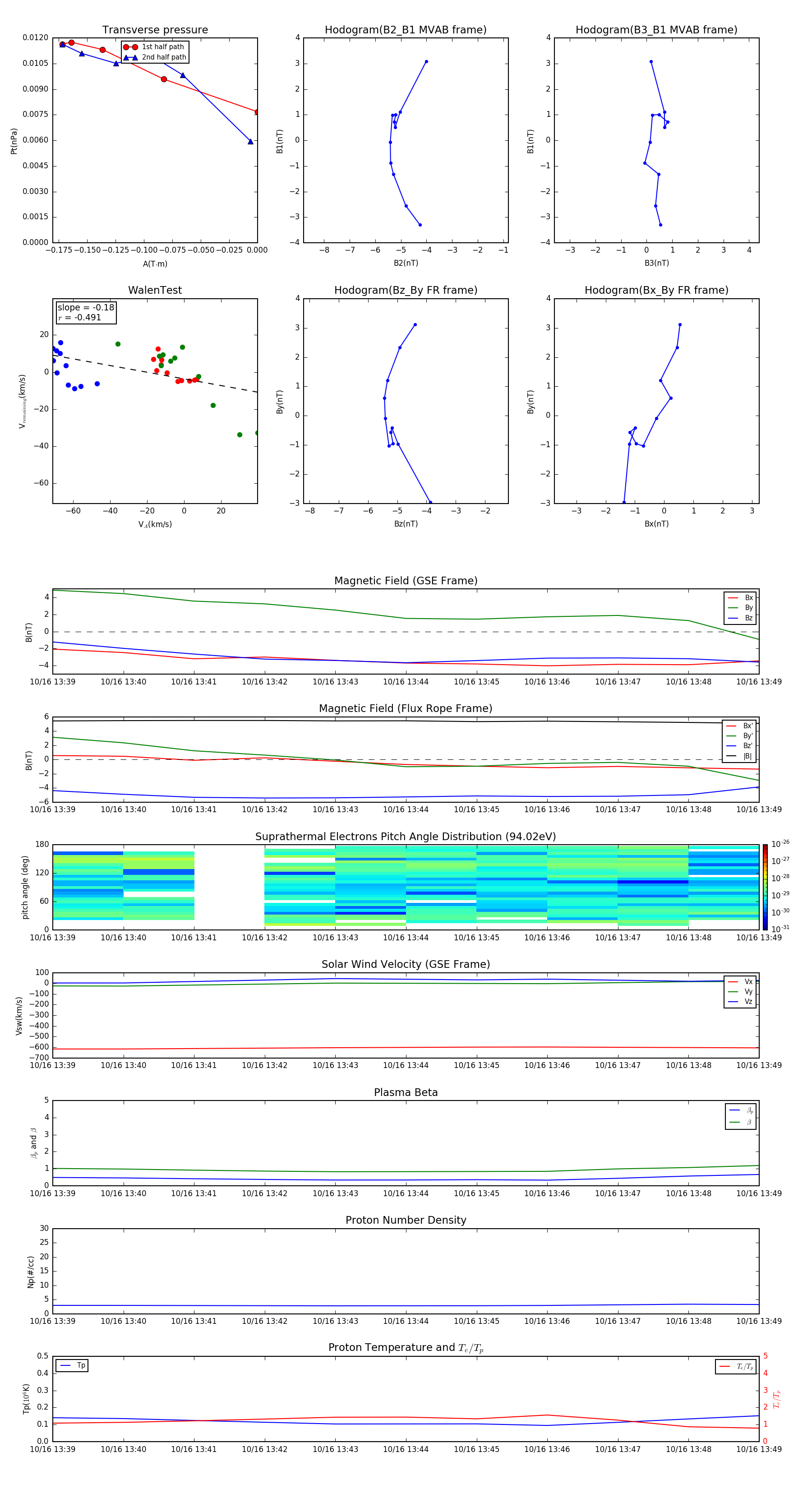
Task: Click the 'Vz' velocity legend entry
Action: 740,1002
